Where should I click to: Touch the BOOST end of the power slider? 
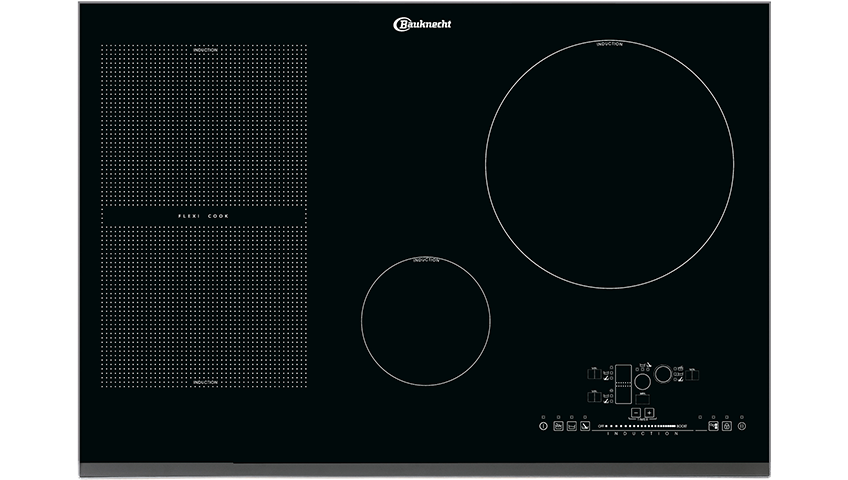point(682,426)
